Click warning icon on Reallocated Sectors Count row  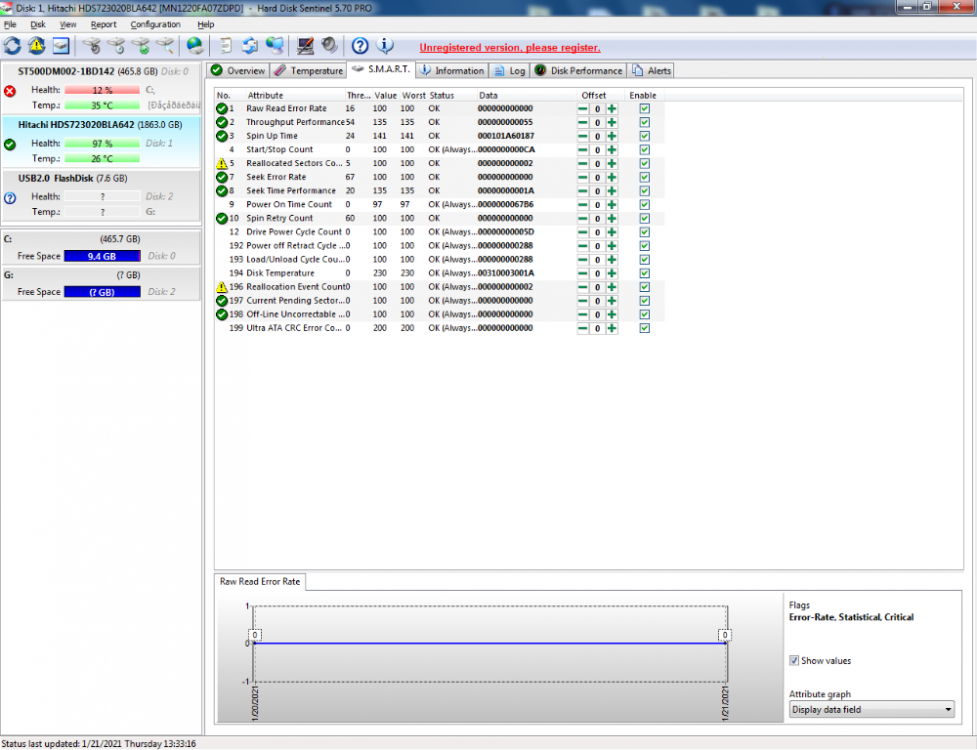tap(221, 163)
